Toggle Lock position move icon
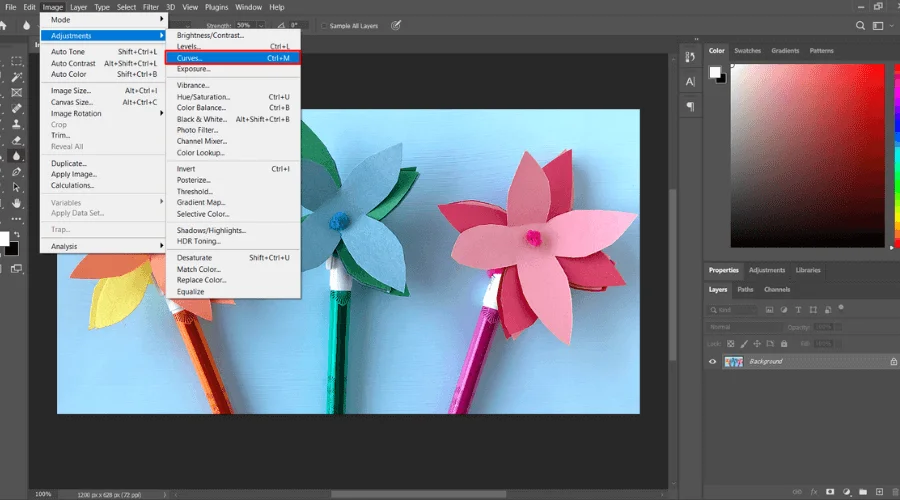The image size is (900, 500). [757, 344]
